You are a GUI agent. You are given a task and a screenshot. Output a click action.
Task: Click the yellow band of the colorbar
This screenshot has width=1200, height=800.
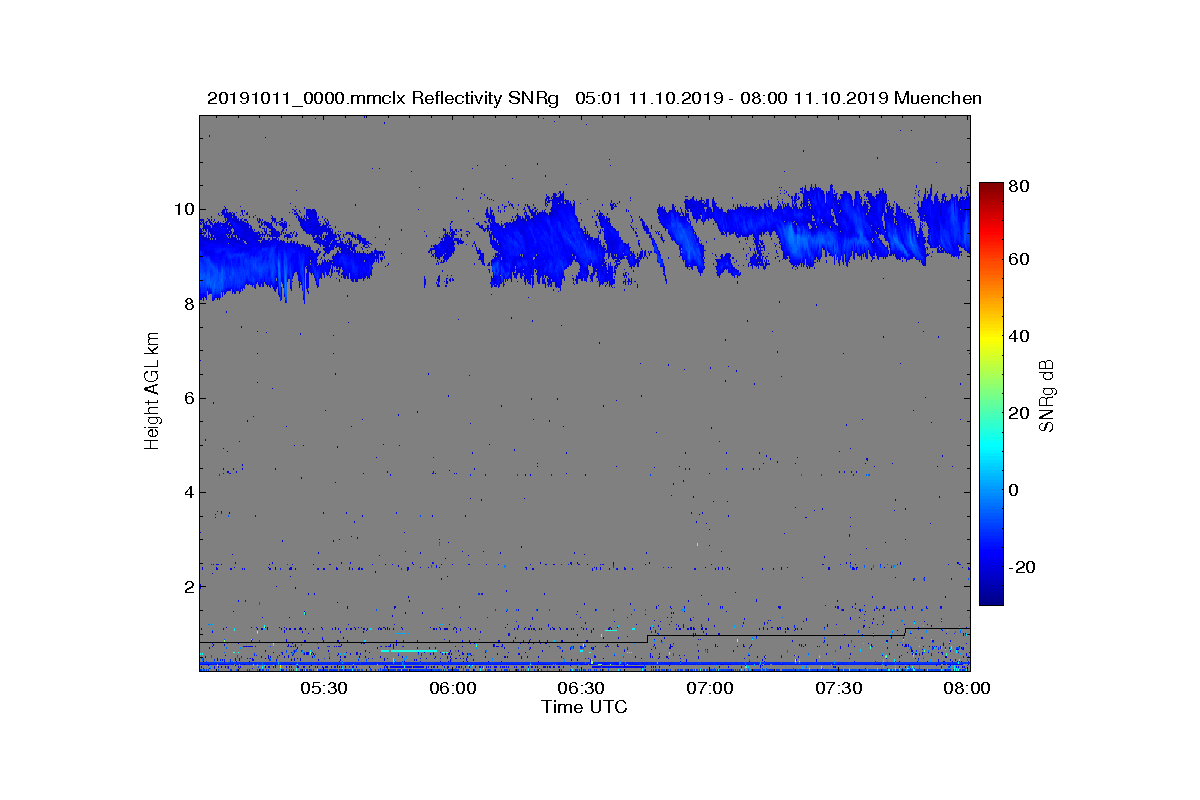[x=991, y=340]
